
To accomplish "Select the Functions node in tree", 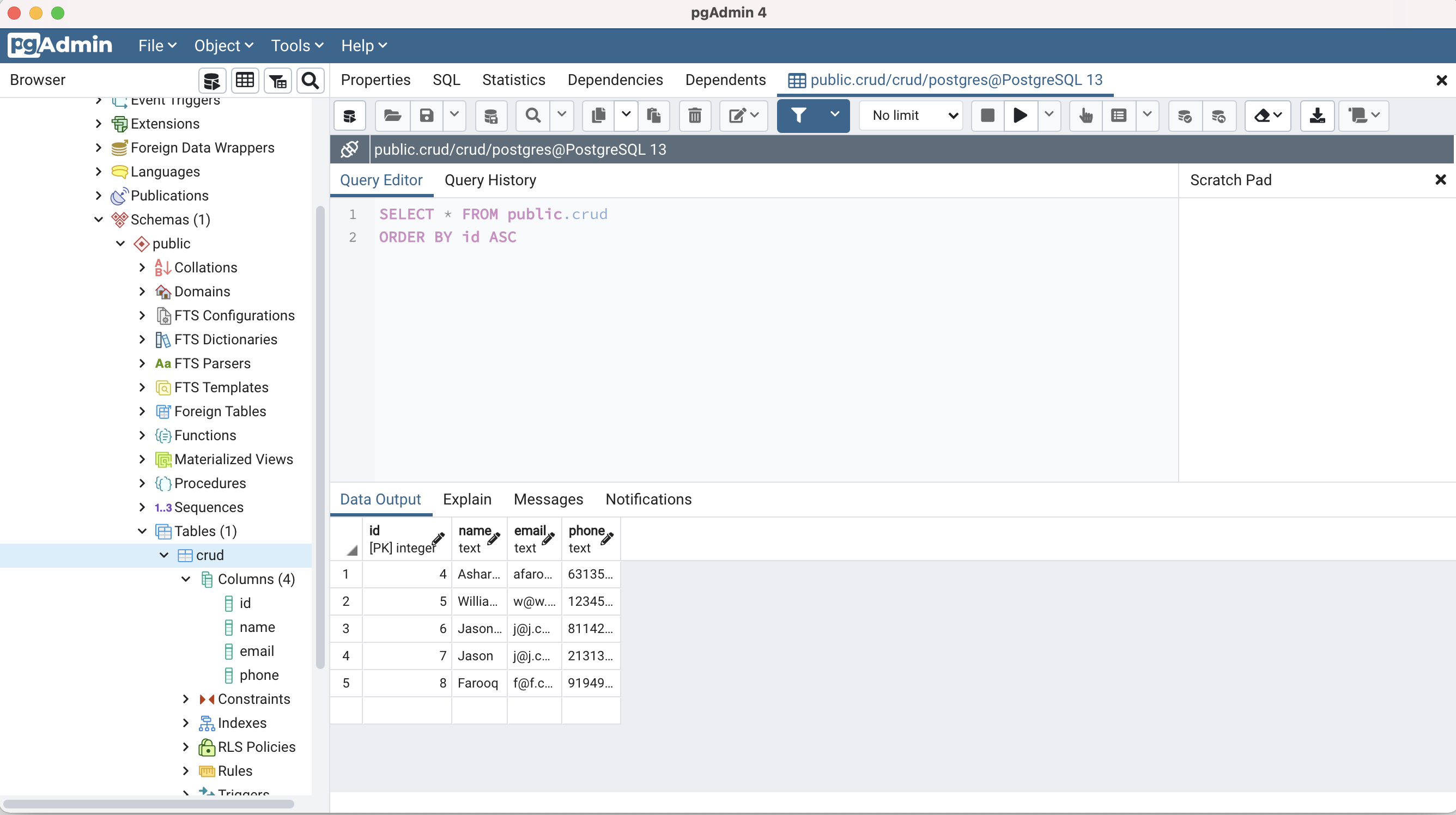I will (204, 435).
